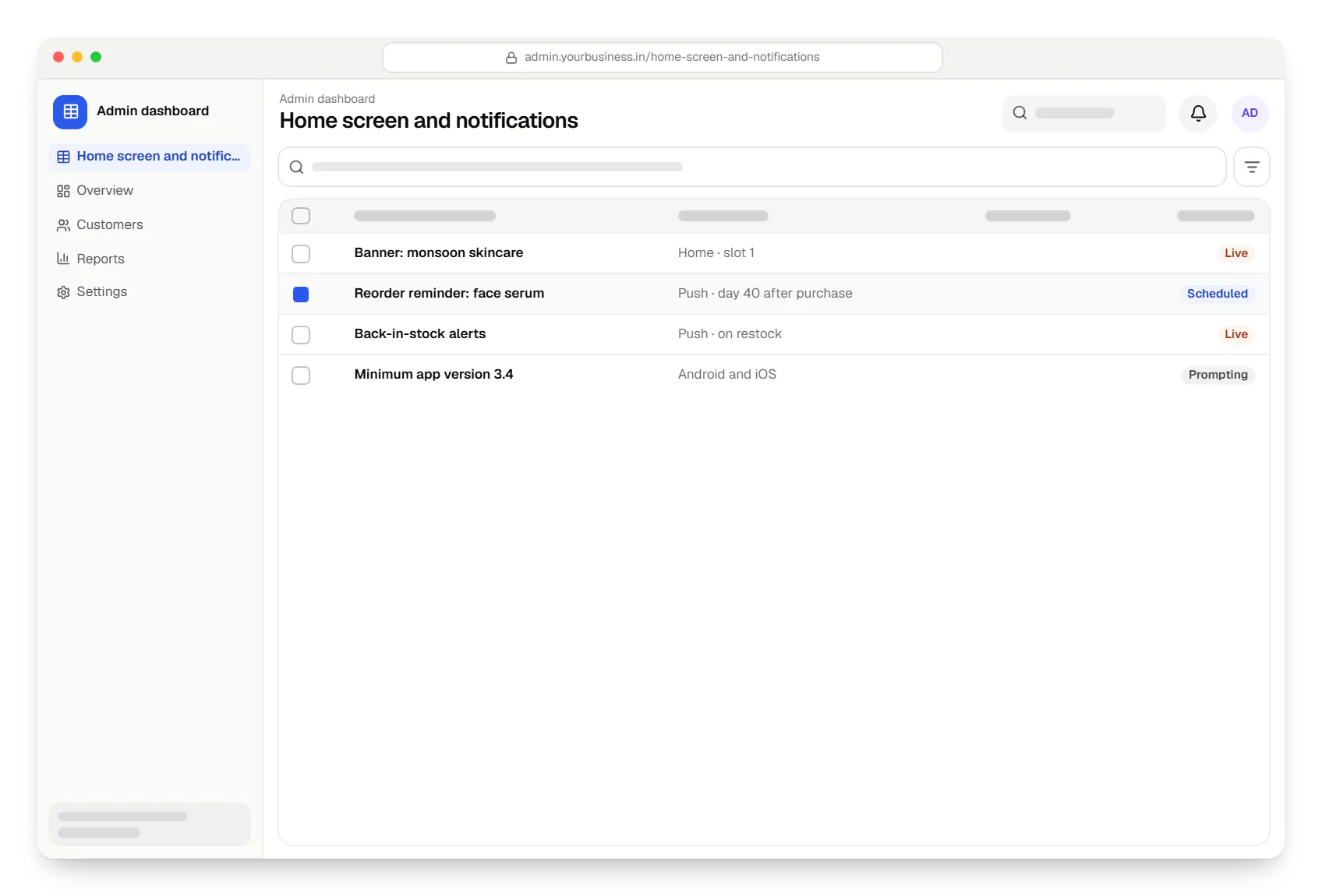1322x896 pixels.
Task: Click the magnifier icon in top search
Action: pyautogui.click(x=1020, y=113)
